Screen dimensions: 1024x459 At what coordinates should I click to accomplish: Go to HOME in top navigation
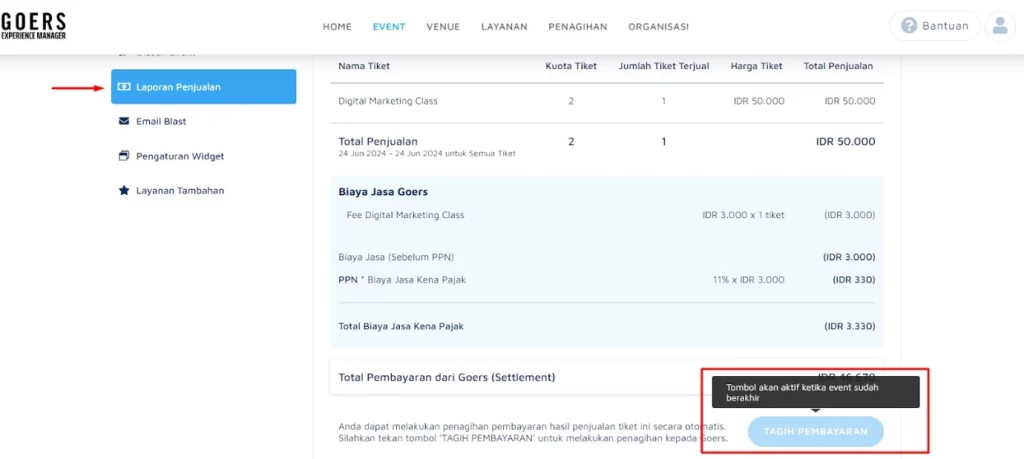[x=337, y=27]
